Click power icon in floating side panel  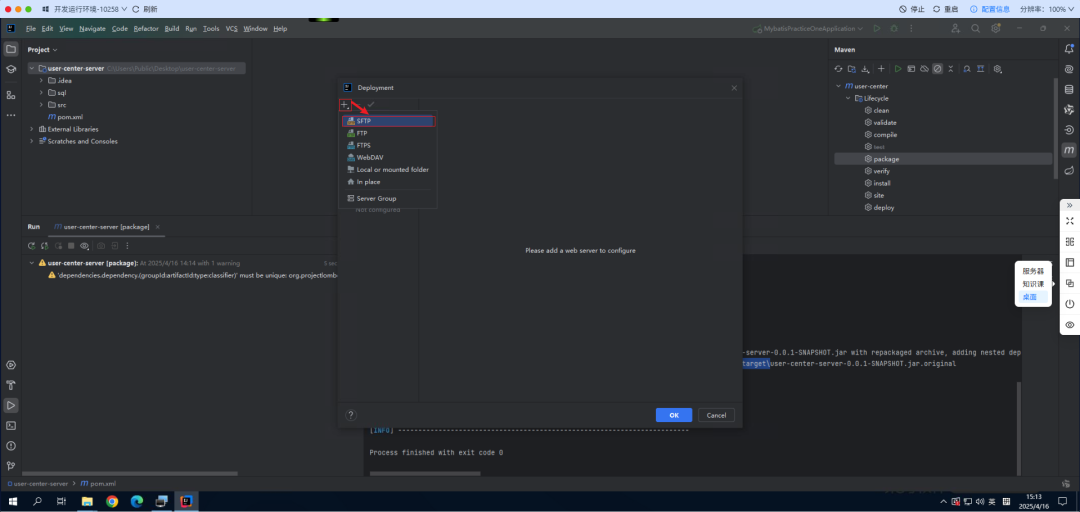point(1070,304)
